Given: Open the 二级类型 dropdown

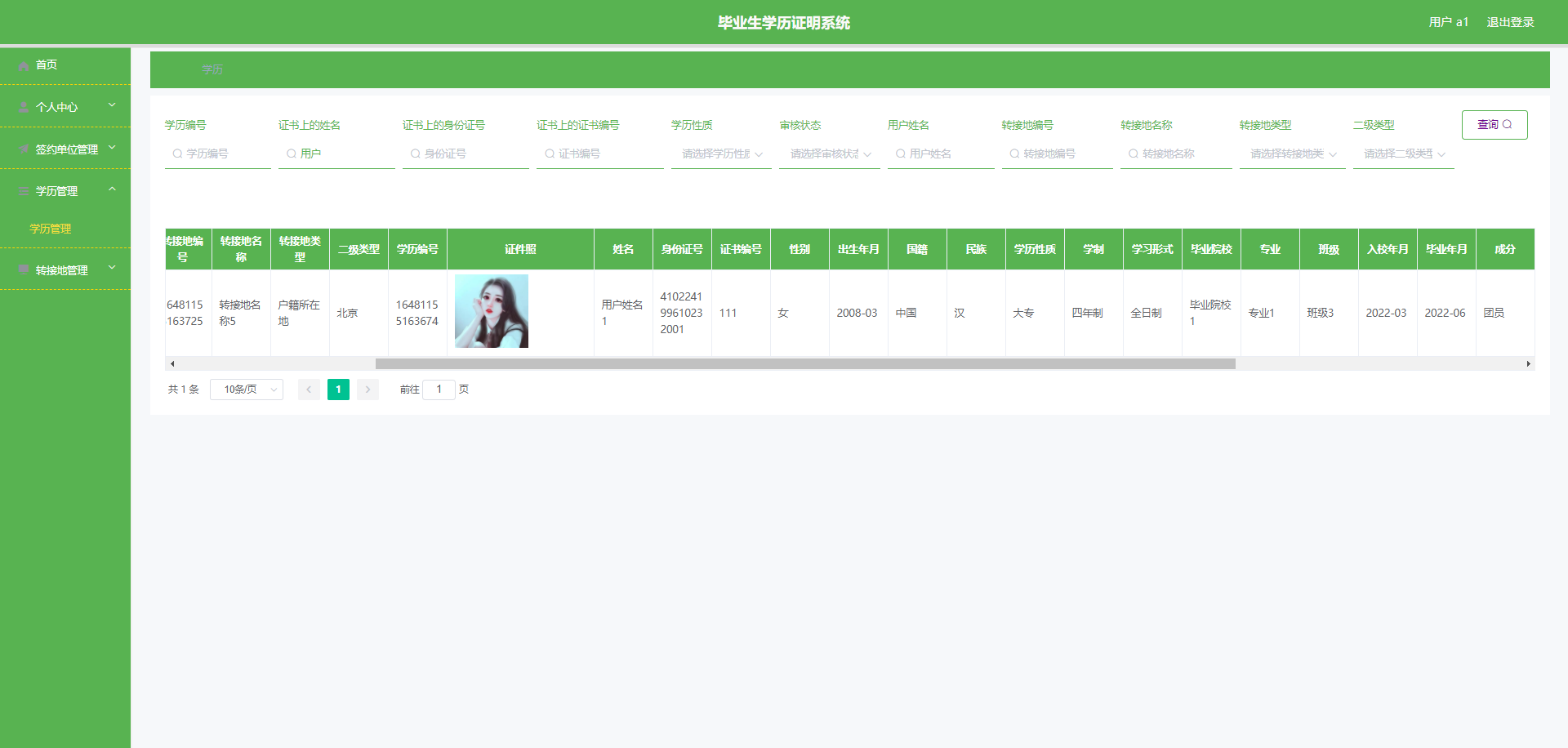Looking at the screenshot, I should [x=1404, y=154].
